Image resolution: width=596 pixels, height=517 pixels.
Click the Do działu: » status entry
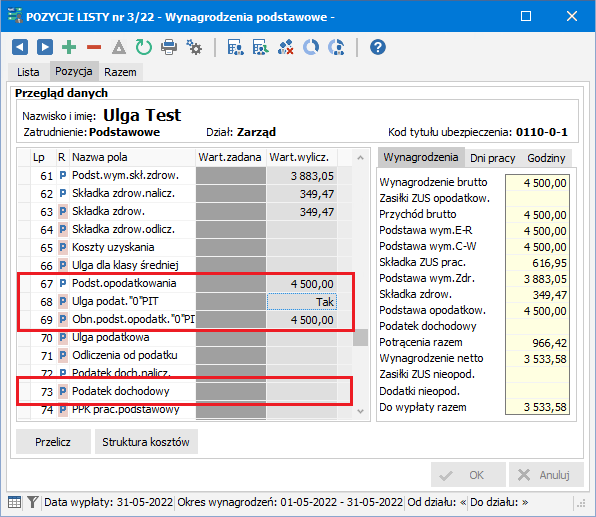(x=499, y=502)
